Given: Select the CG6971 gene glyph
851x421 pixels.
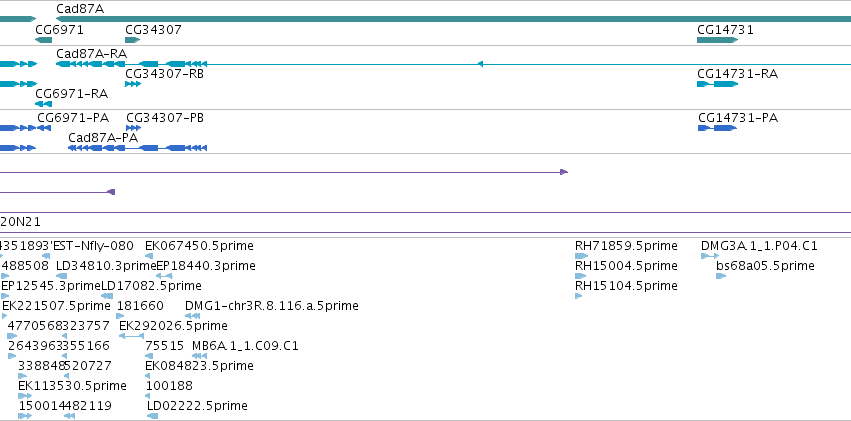Looking at the screenshot, I should 43,40.
